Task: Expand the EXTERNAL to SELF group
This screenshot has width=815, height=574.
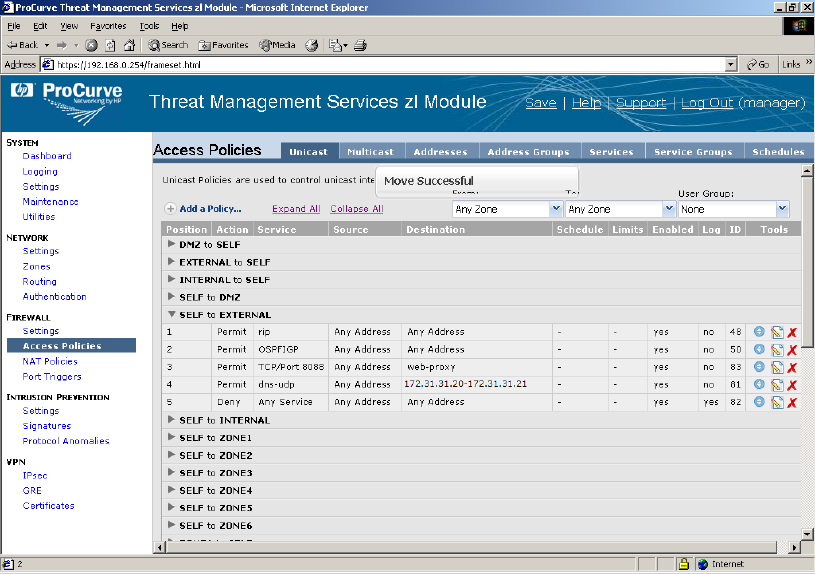Action: click(x=171, y=261)
